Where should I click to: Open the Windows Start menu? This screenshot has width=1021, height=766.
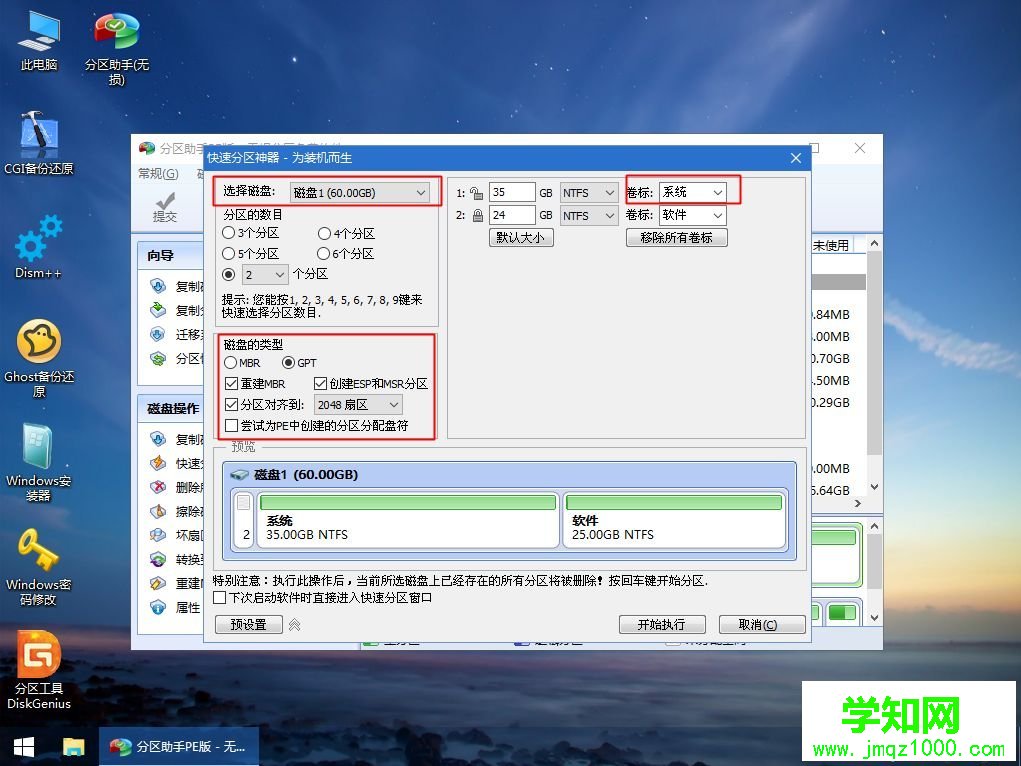click(x=22, y=747)
